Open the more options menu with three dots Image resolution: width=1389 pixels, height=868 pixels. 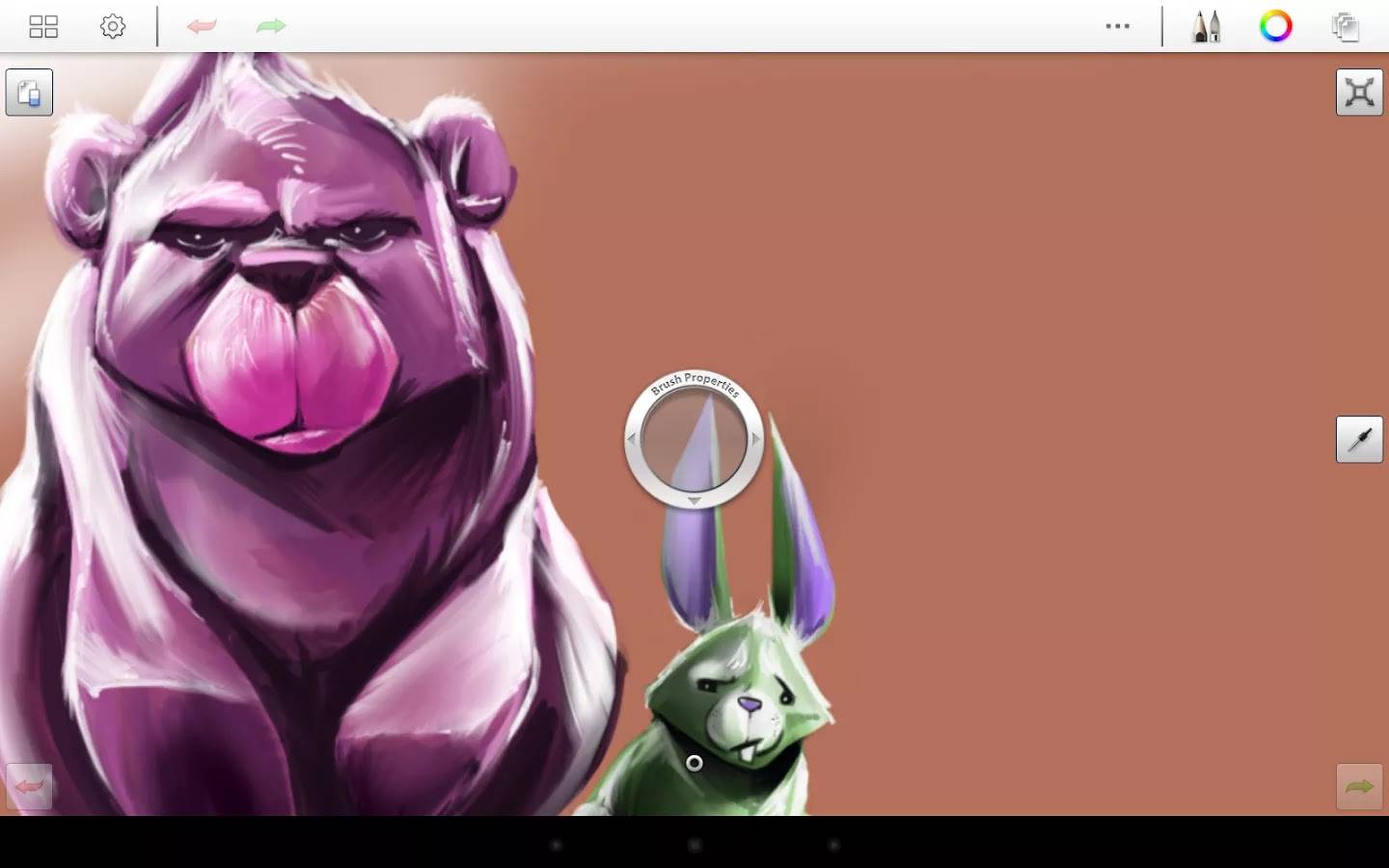[x=1117, y=26]
